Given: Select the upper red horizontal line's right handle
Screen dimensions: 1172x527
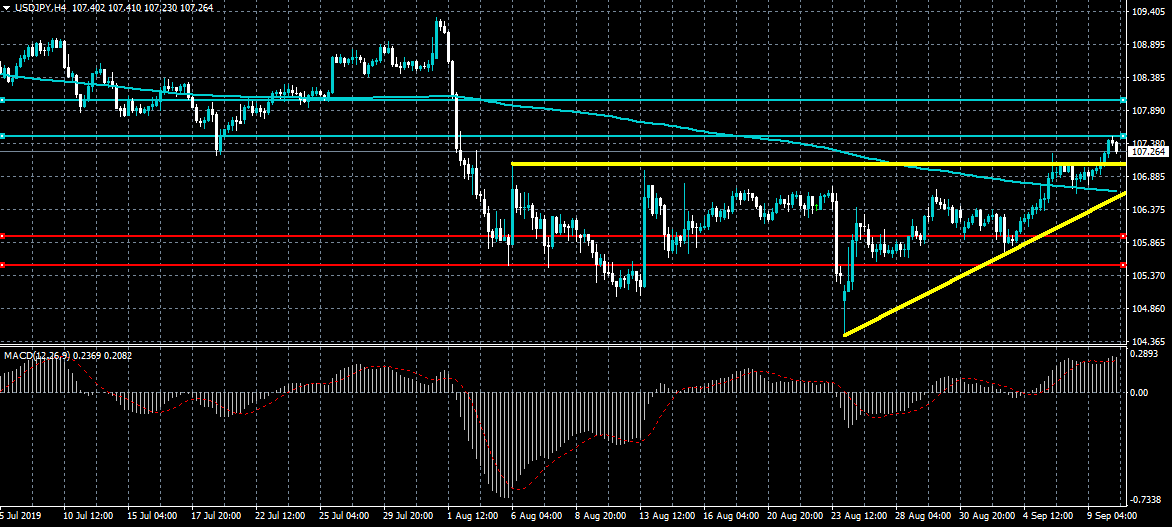Looking at the screenshot, I should (1123, 236).
